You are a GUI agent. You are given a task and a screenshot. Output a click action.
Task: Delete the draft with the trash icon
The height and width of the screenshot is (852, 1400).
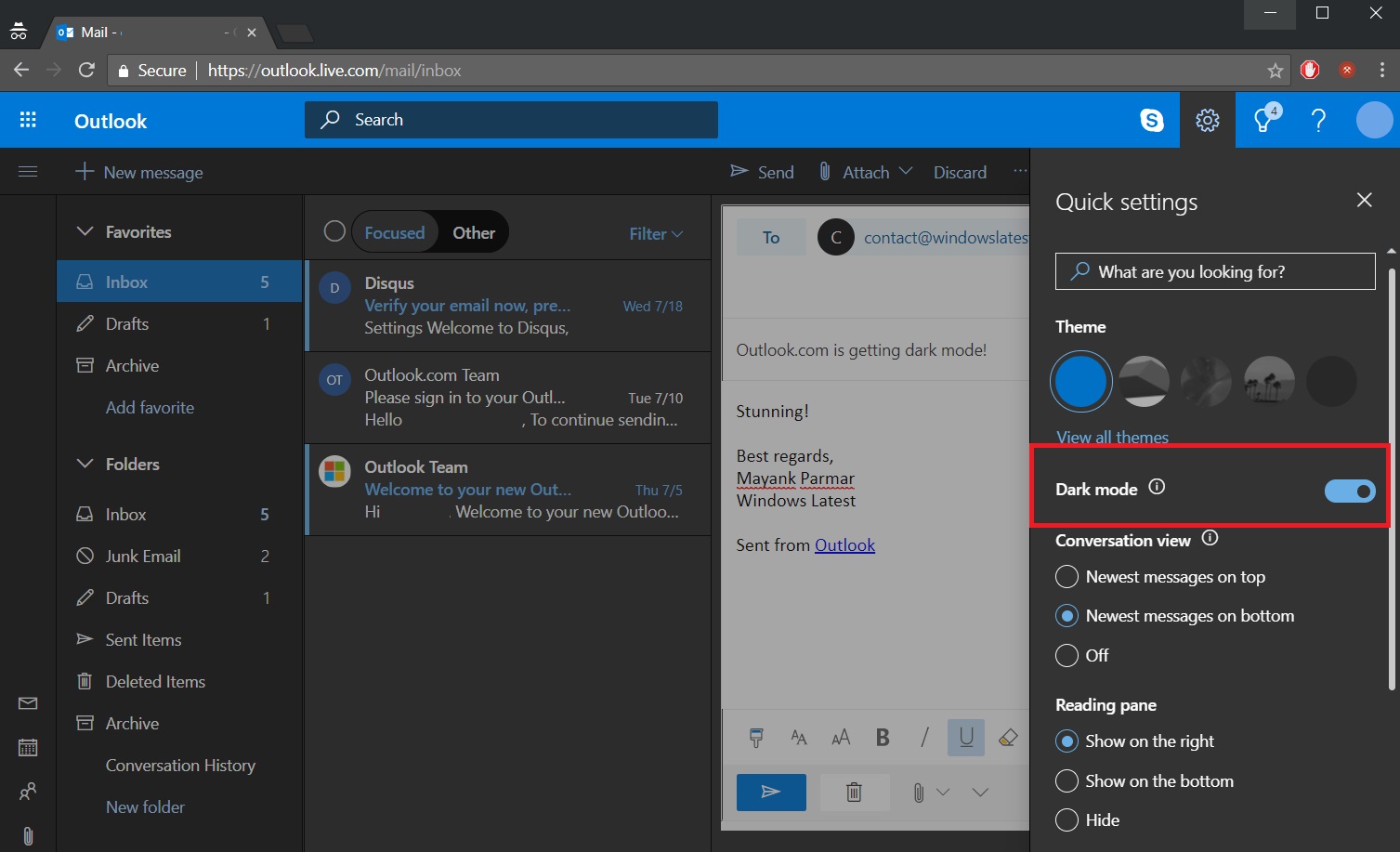click(853, 792)
